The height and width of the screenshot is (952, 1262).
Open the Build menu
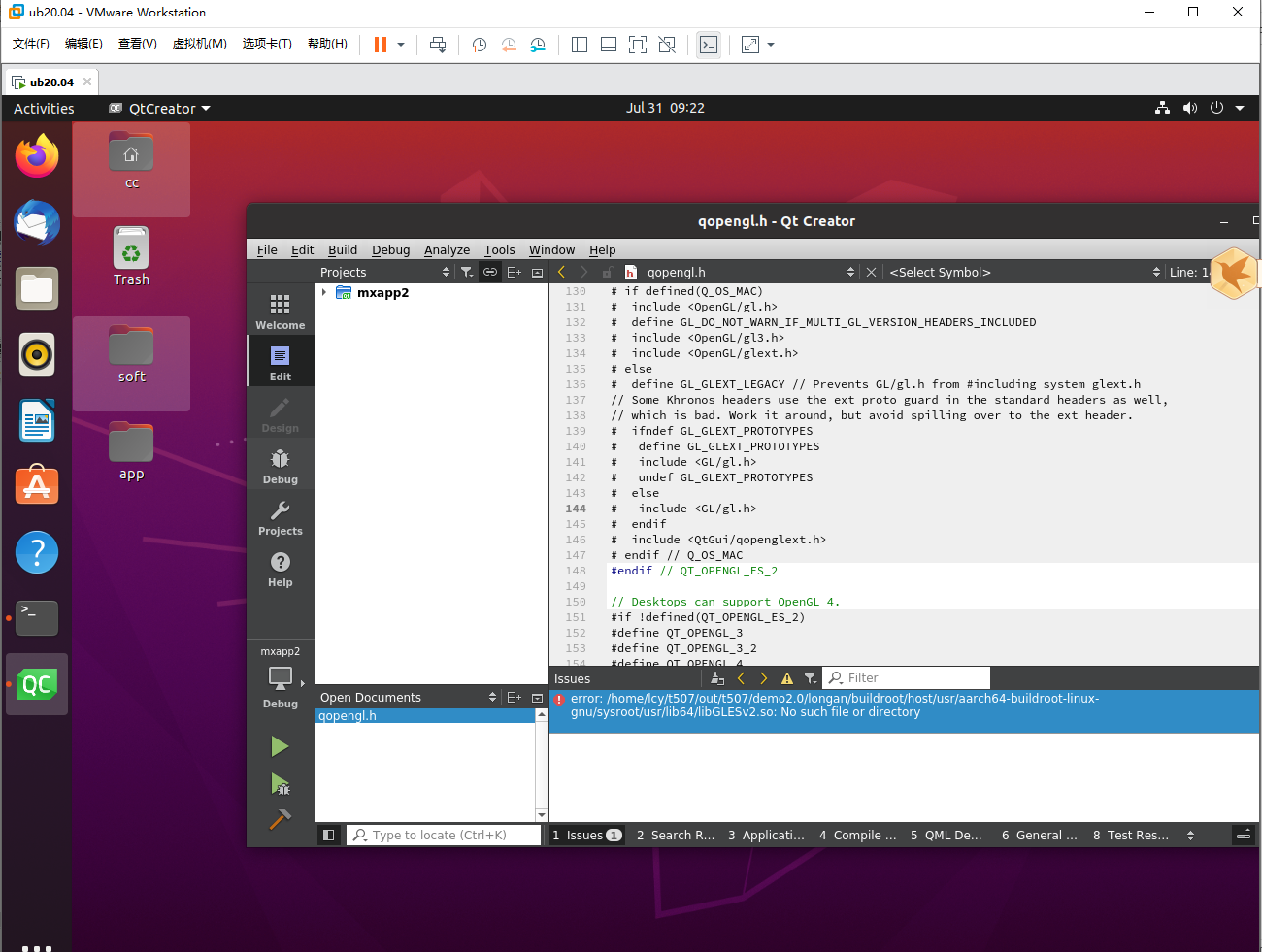coord(343,249)
